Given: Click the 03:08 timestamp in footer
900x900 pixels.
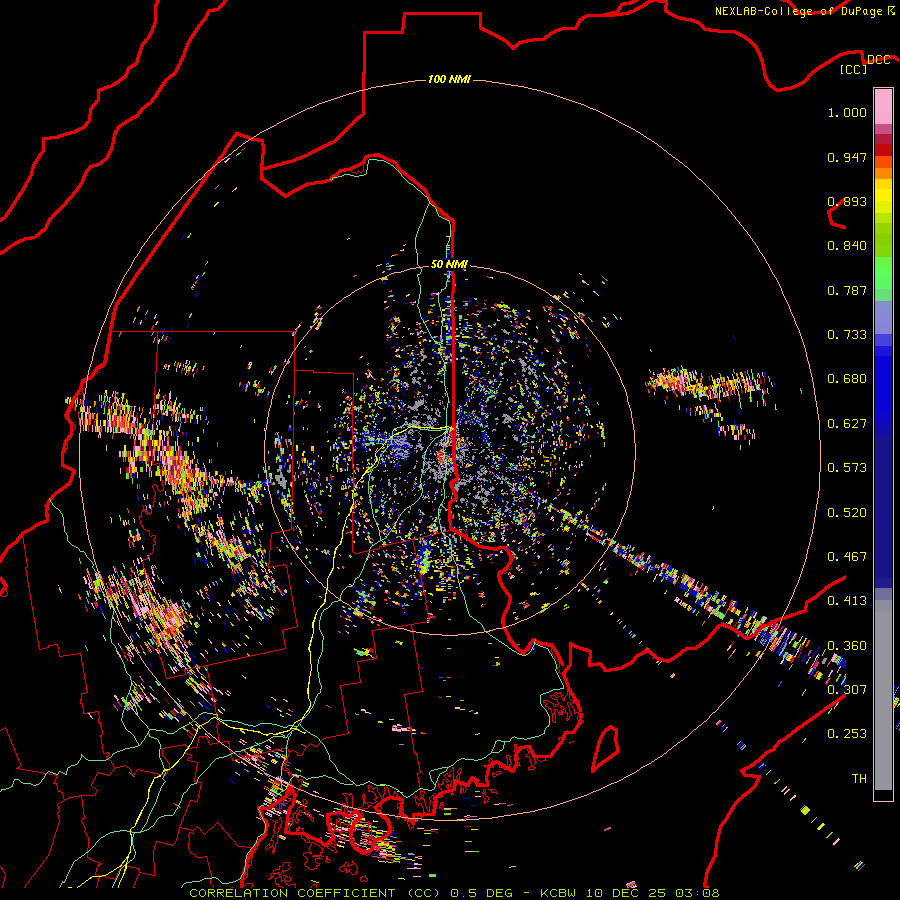Looking at the screenshot, I should click(696, 893).
